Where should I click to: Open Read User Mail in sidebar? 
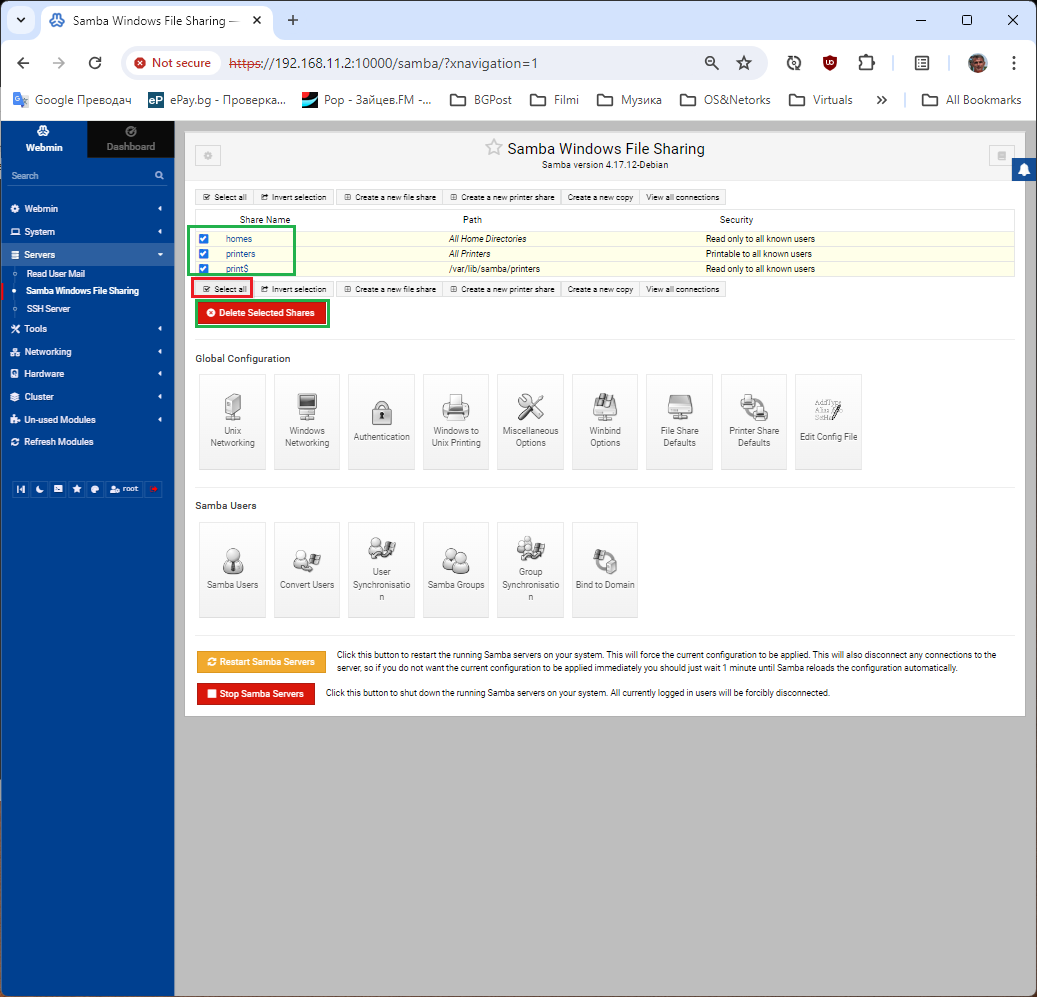pos(56,274)
